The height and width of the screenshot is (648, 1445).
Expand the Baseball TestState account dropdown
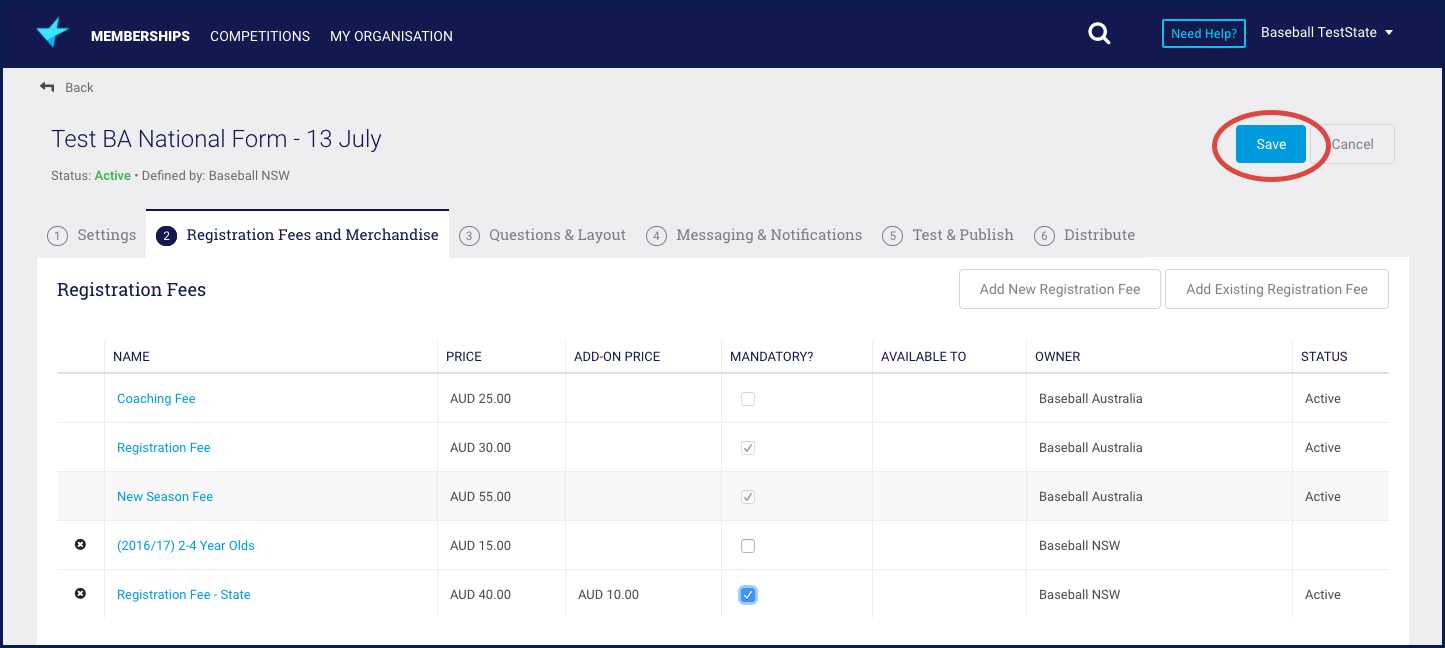(x=1326, y=33)
